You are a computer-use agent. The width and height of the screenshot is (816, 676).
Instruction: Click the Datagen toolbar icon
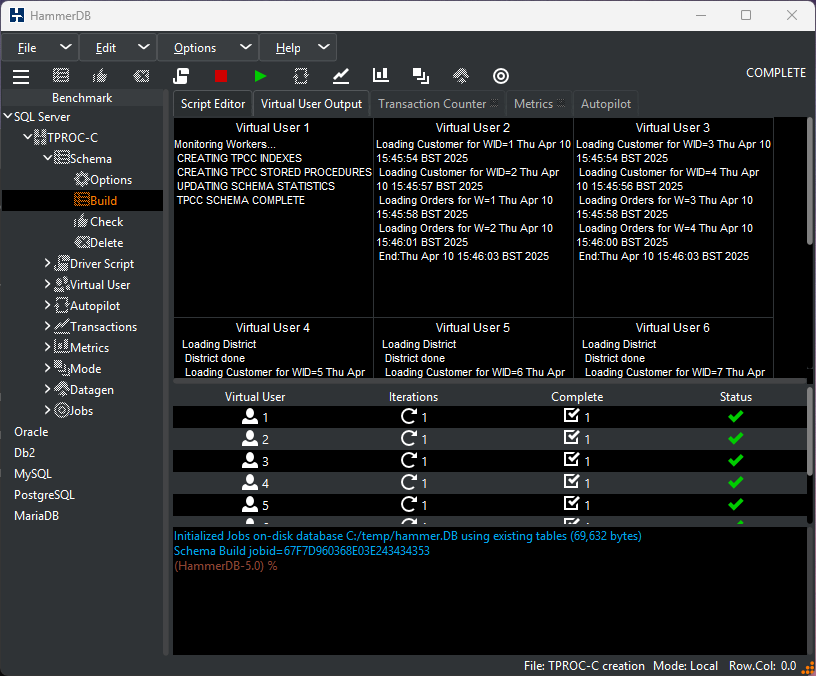[461, 76]
